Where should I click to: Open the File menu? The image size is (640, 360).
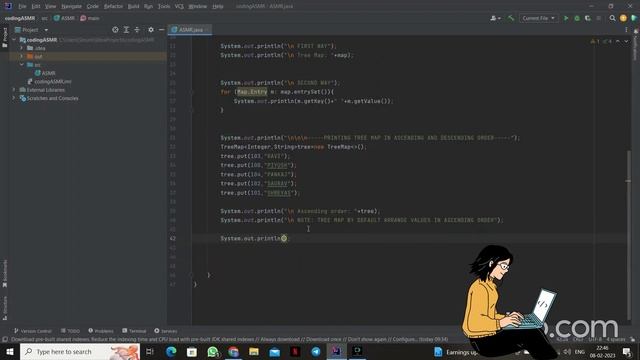pyautogui.click(x=22, y=7)
